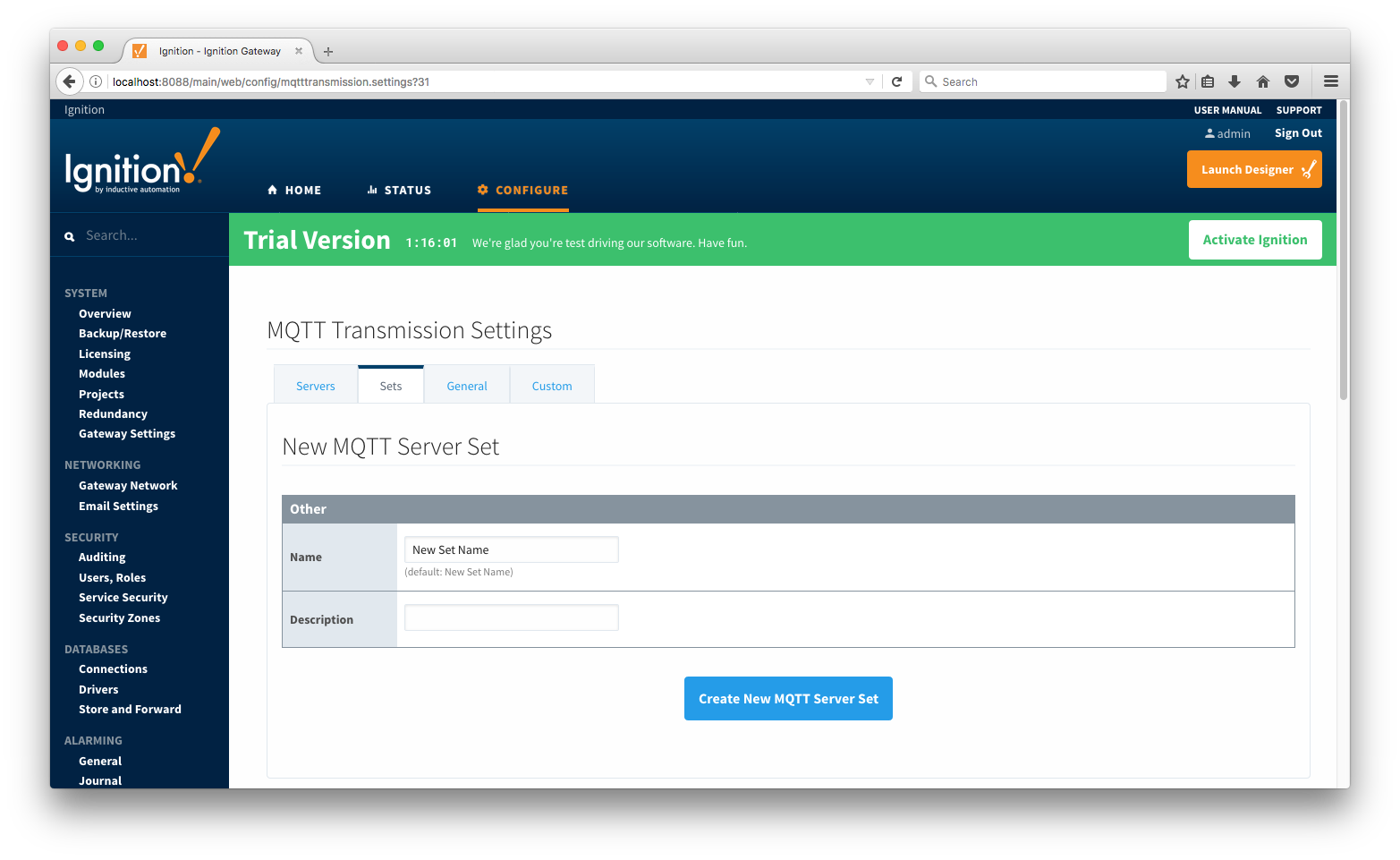The image size is (1400, 860).
Task: Open Users, Roles in the sidebar
Action: coord(112,577)
